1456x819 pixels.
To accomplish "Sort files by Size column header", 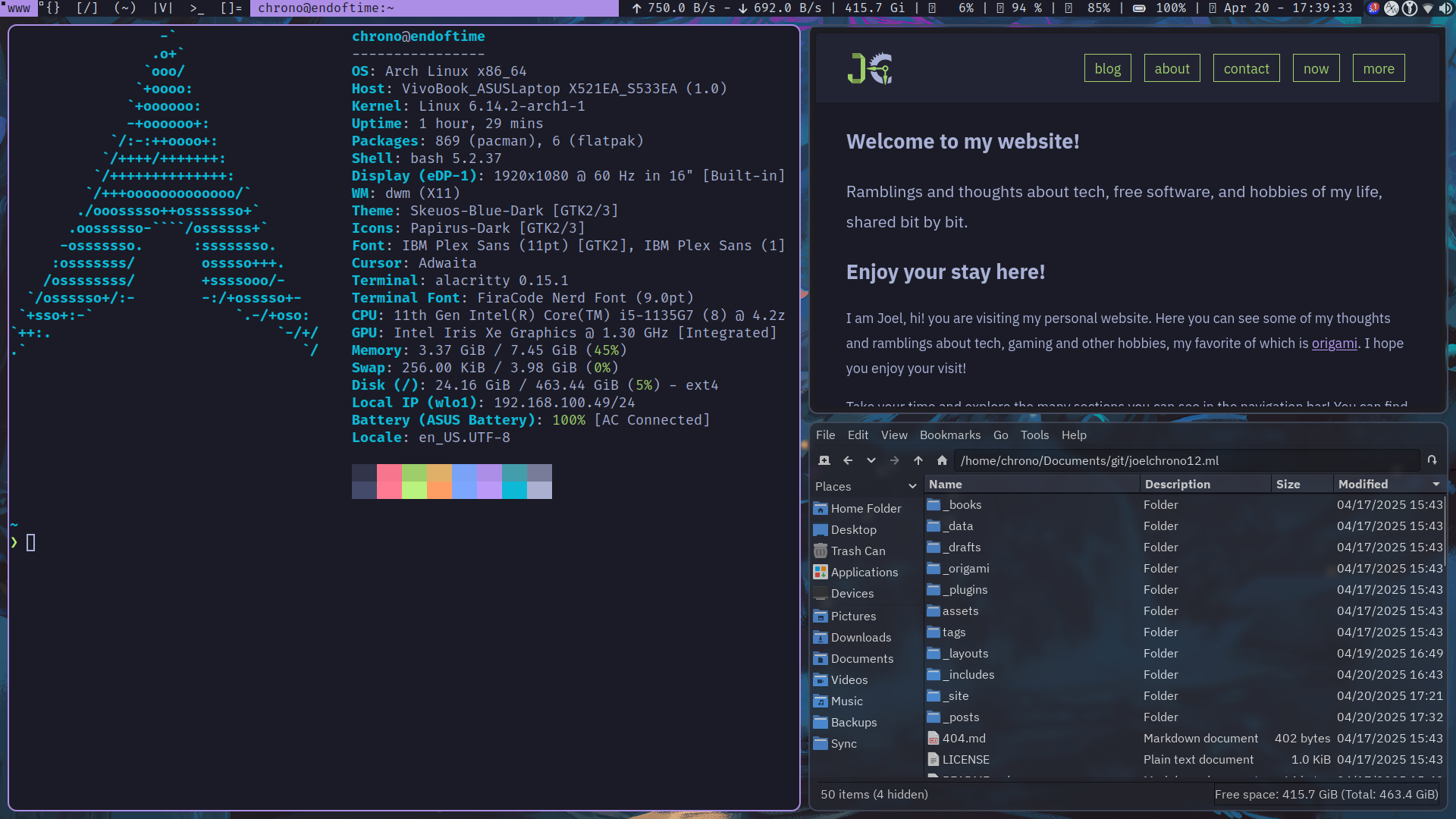I will coord(1302,484).
